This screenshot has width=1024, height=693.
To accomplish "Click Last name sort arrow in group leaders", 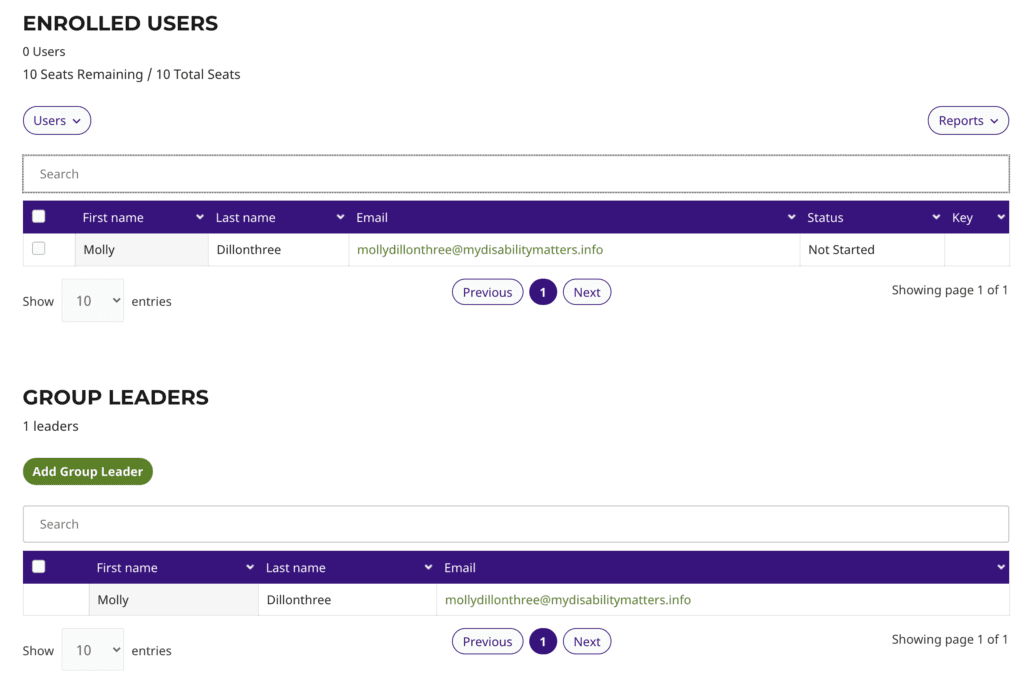I will pos(428,568).
